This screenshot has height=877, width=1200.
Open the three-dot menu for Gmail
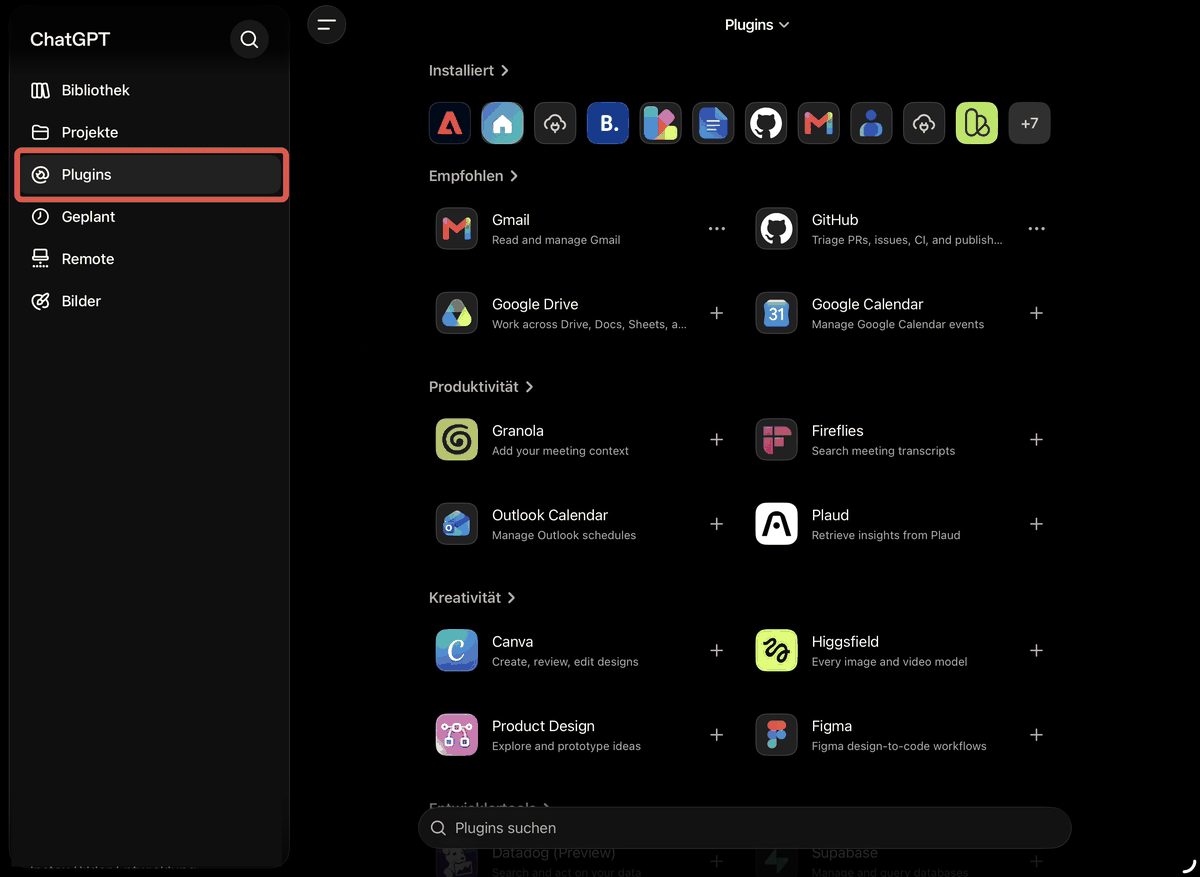(x=716, y=229)
